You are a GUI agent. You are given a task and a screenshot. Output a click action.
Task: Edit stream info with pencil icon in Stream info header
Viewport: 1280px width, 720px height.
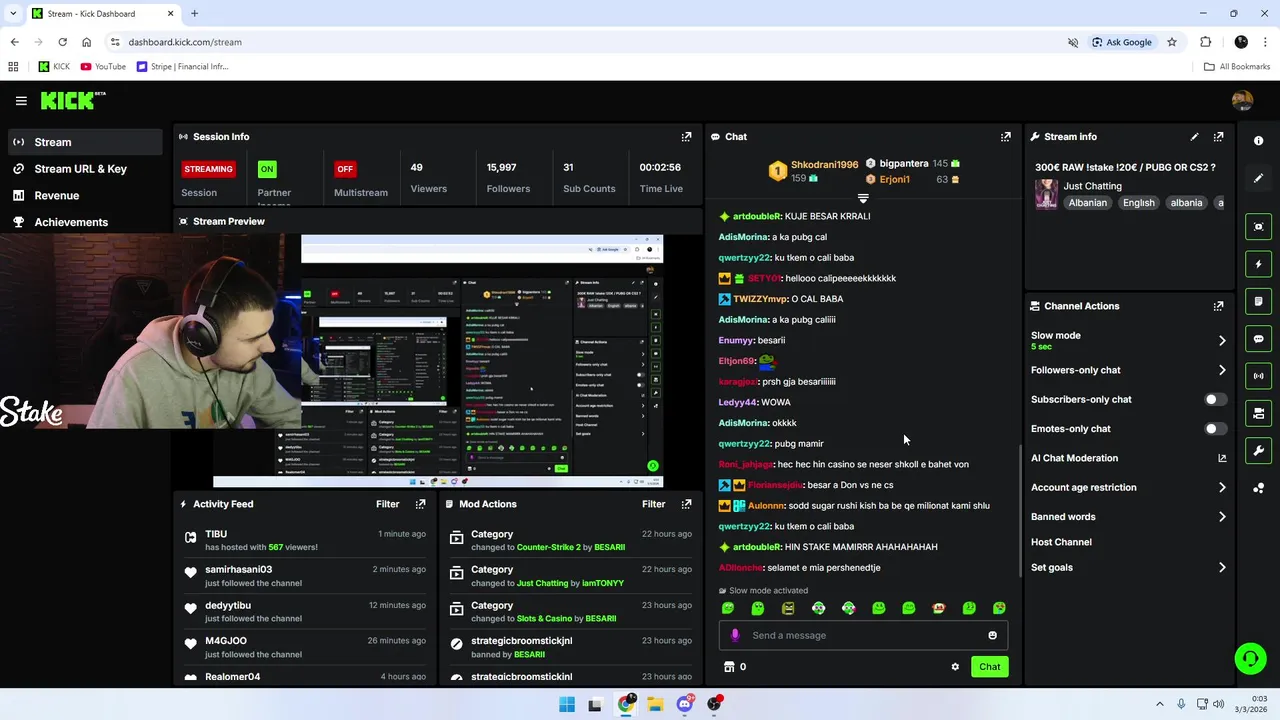pyautogui.click(x=1194, y=137)
